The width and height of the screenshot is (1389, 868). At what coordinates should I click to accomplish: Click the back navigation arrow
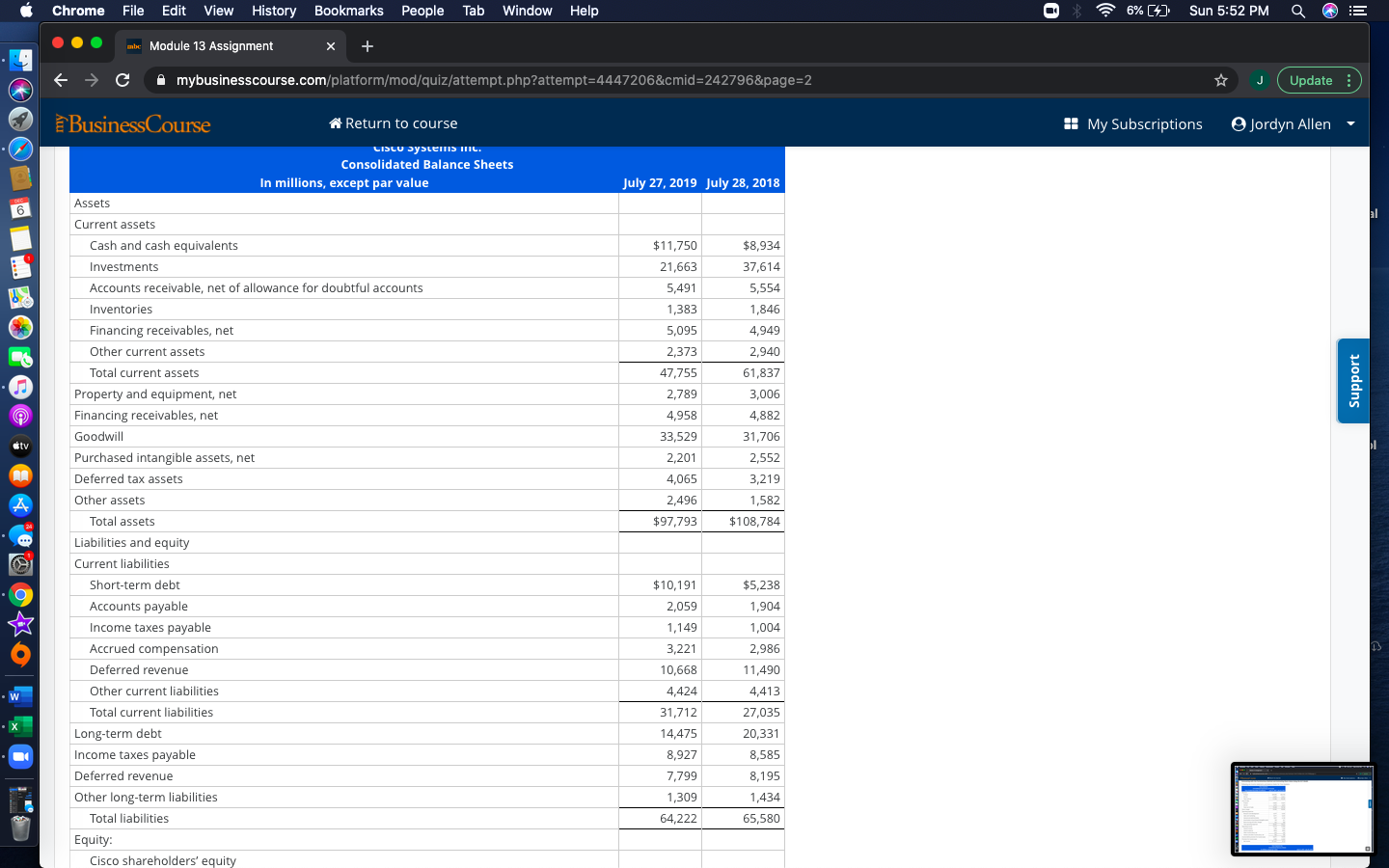tap(60, 80)
